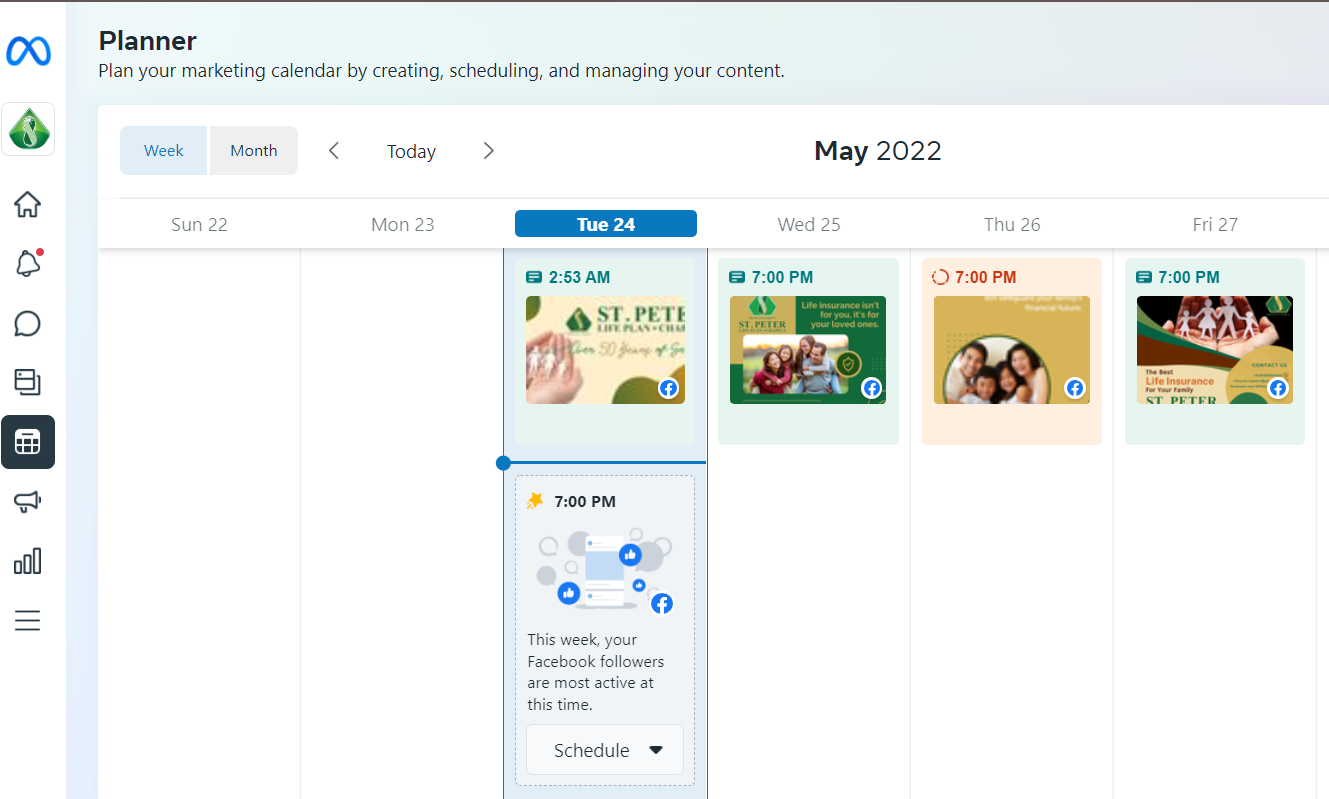
Task: Click Facebook badge on Tue 2:53 AM post
Action: coord(669,388)
